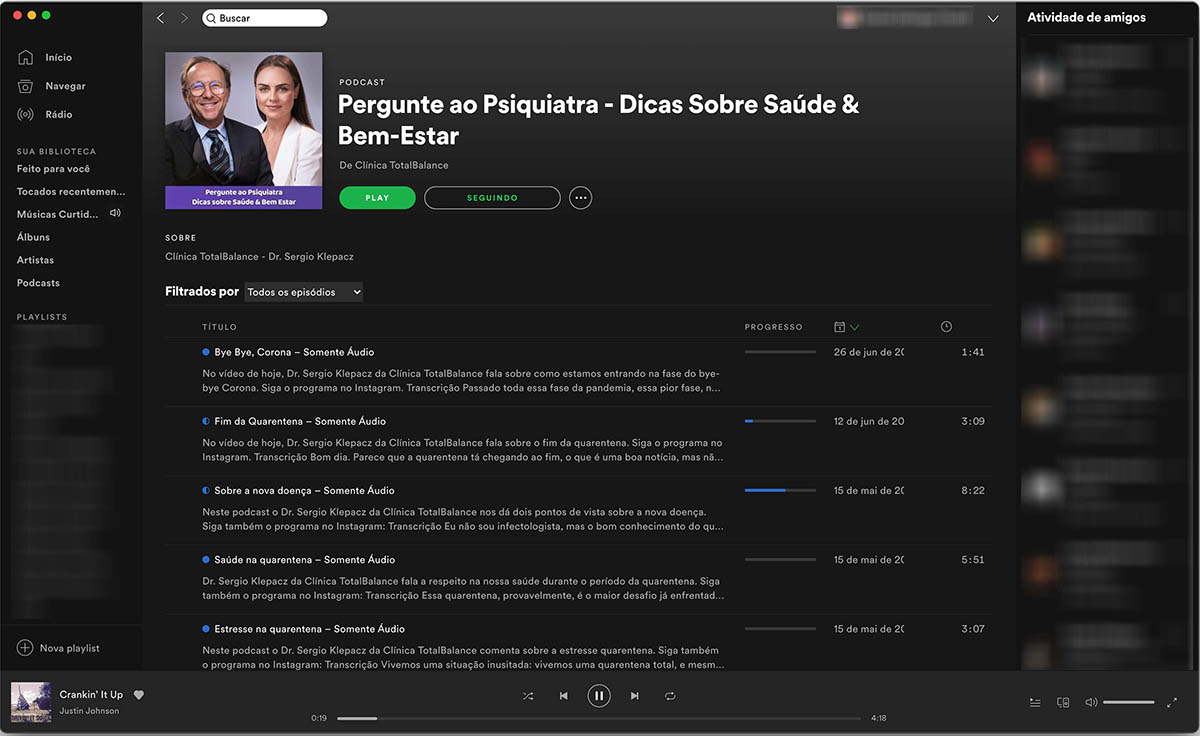Open the connect to device icon
This screenshot has width=1200, height=736.
pos(1063,702)
